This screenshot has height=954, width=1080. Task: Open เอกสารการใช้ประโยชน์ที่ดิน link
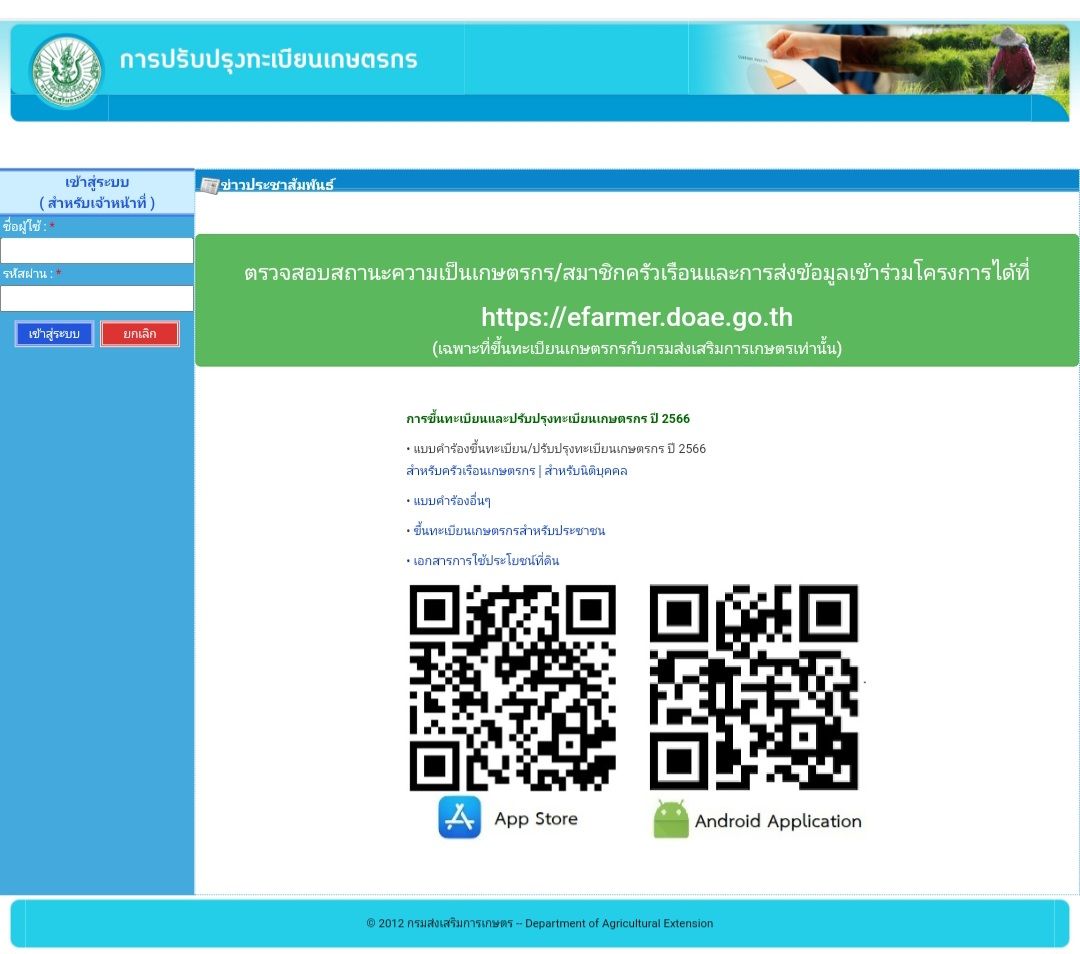(486, 561)
